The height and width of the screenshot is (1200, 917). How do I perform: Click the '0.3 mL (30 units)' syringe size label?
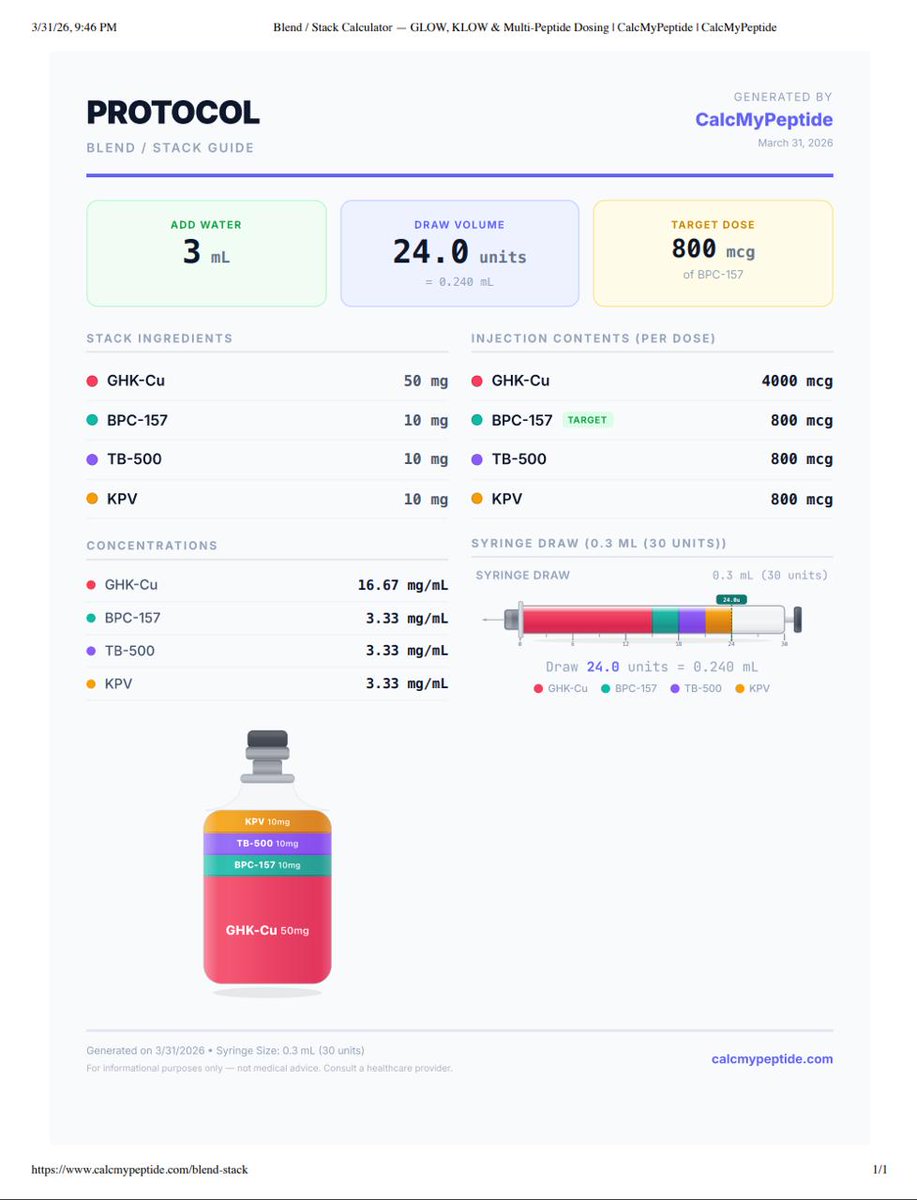(770, 576)
